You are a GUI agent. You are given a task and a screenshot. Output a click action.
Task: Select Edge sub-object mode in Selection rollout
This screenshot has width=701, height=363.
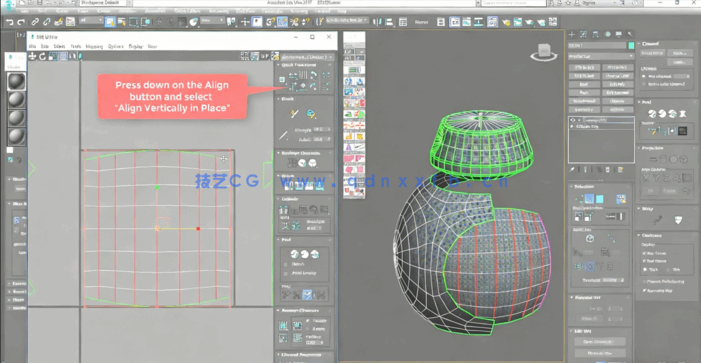[590, 199]
